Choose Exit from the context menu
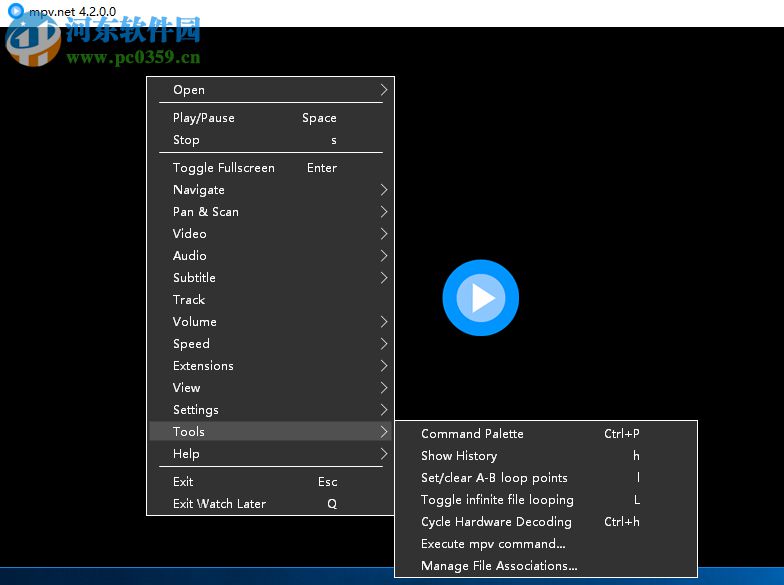 (270, 482)
